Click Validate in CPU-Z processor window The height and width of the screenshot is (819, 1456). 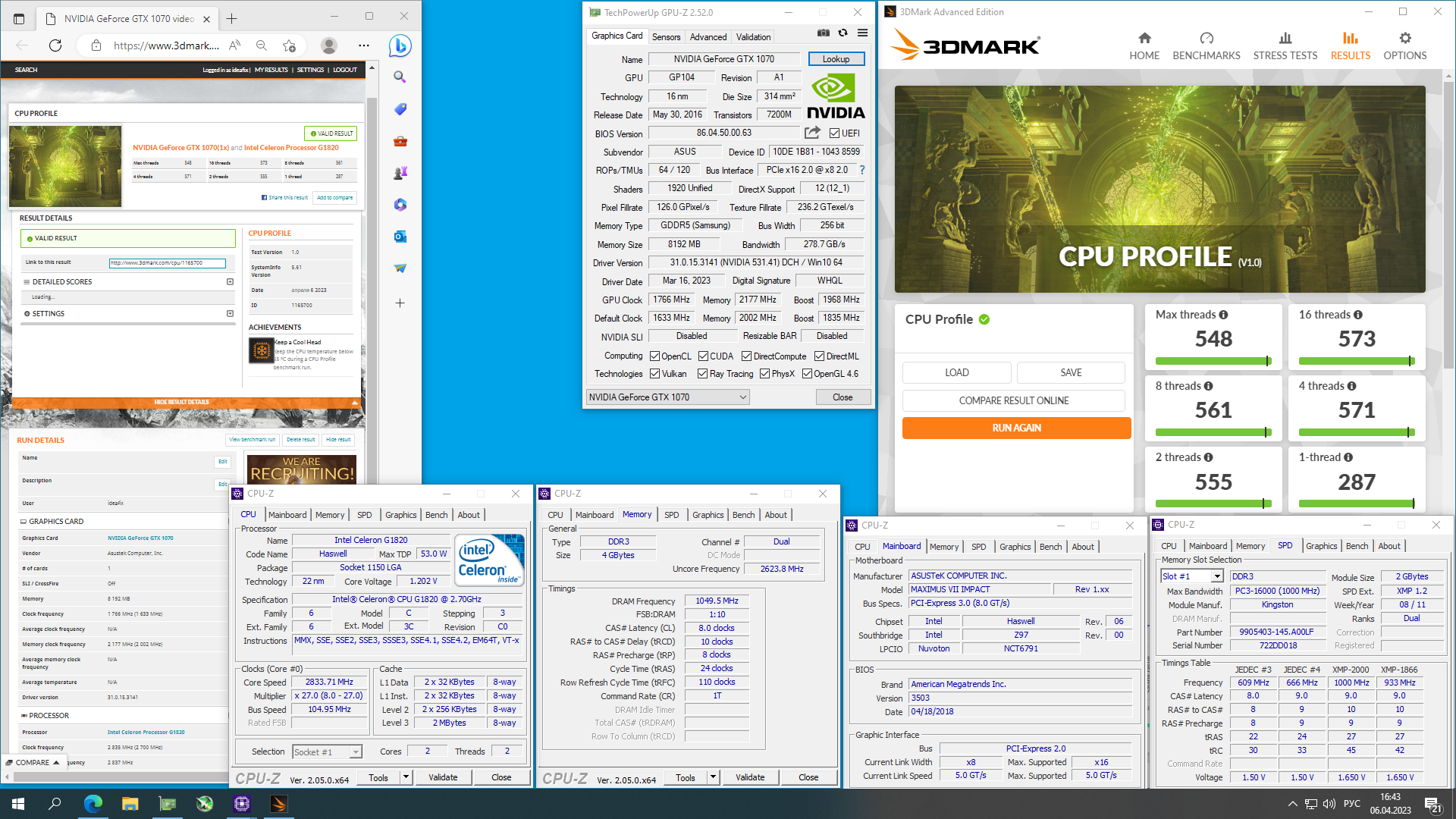point(443,777)
